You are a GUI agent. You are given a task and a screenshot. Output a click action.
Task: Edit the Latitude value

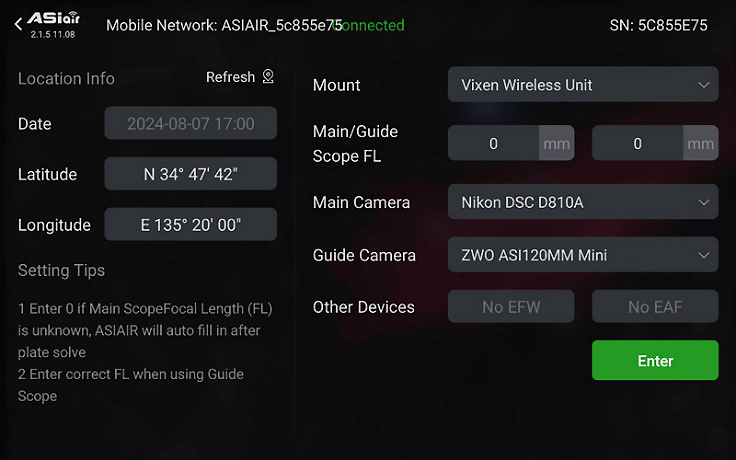click(x=191, y=174)
